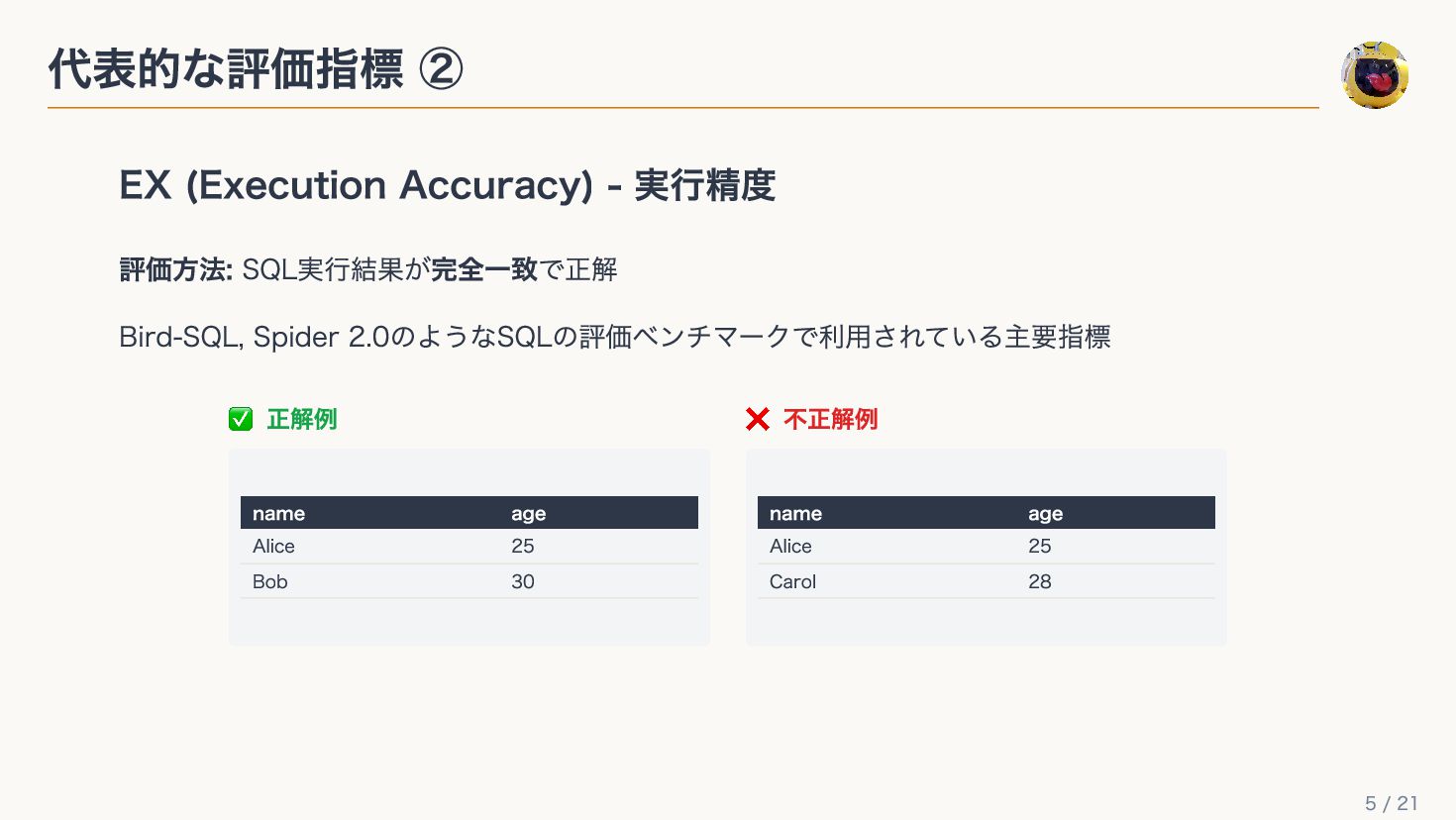This screenshot has height=820, width=1456.
Task: Click the green checkmark icon beside 正解例
Action: pos(241,420)
